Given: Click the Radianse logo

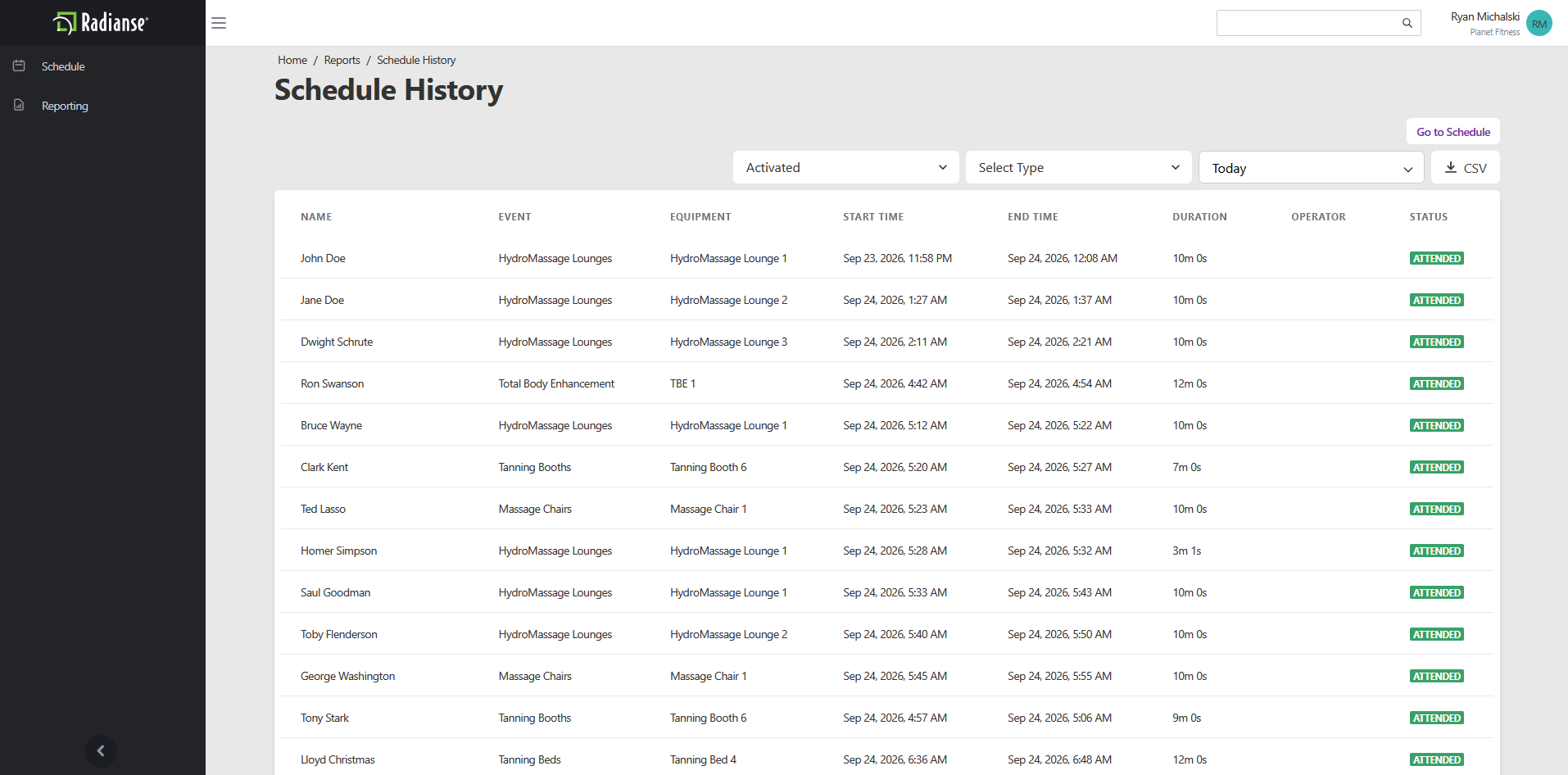Looking at the screenshot, I should click(101, 23).
